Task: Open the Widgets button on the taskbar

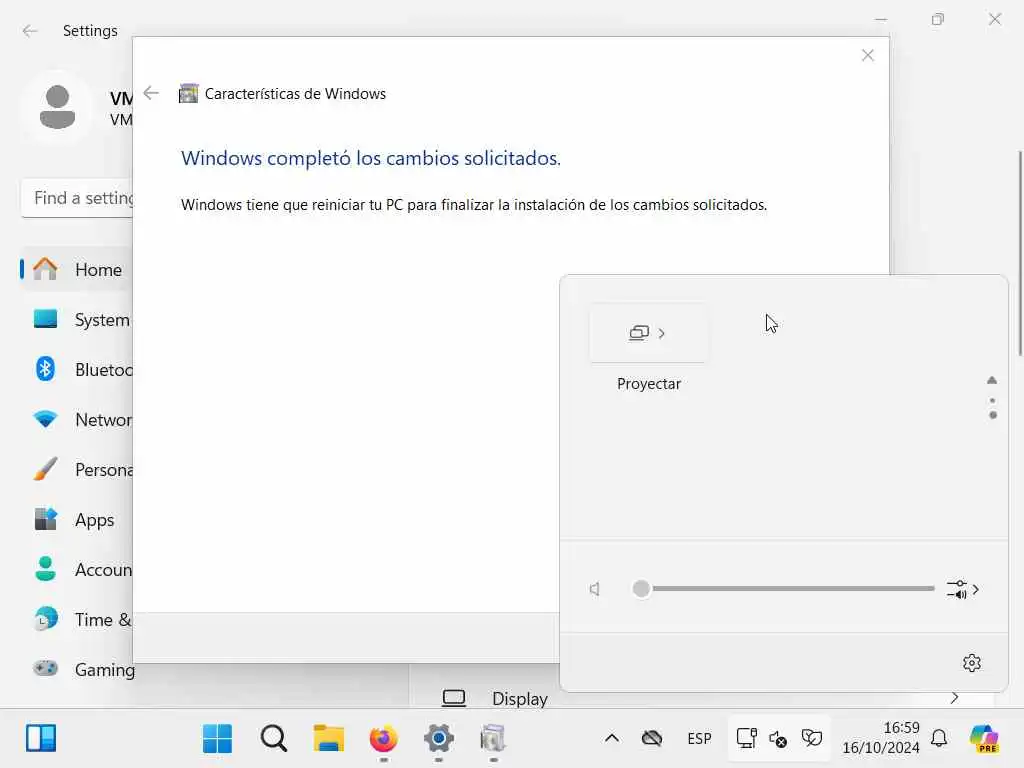Action: [40, 739]
